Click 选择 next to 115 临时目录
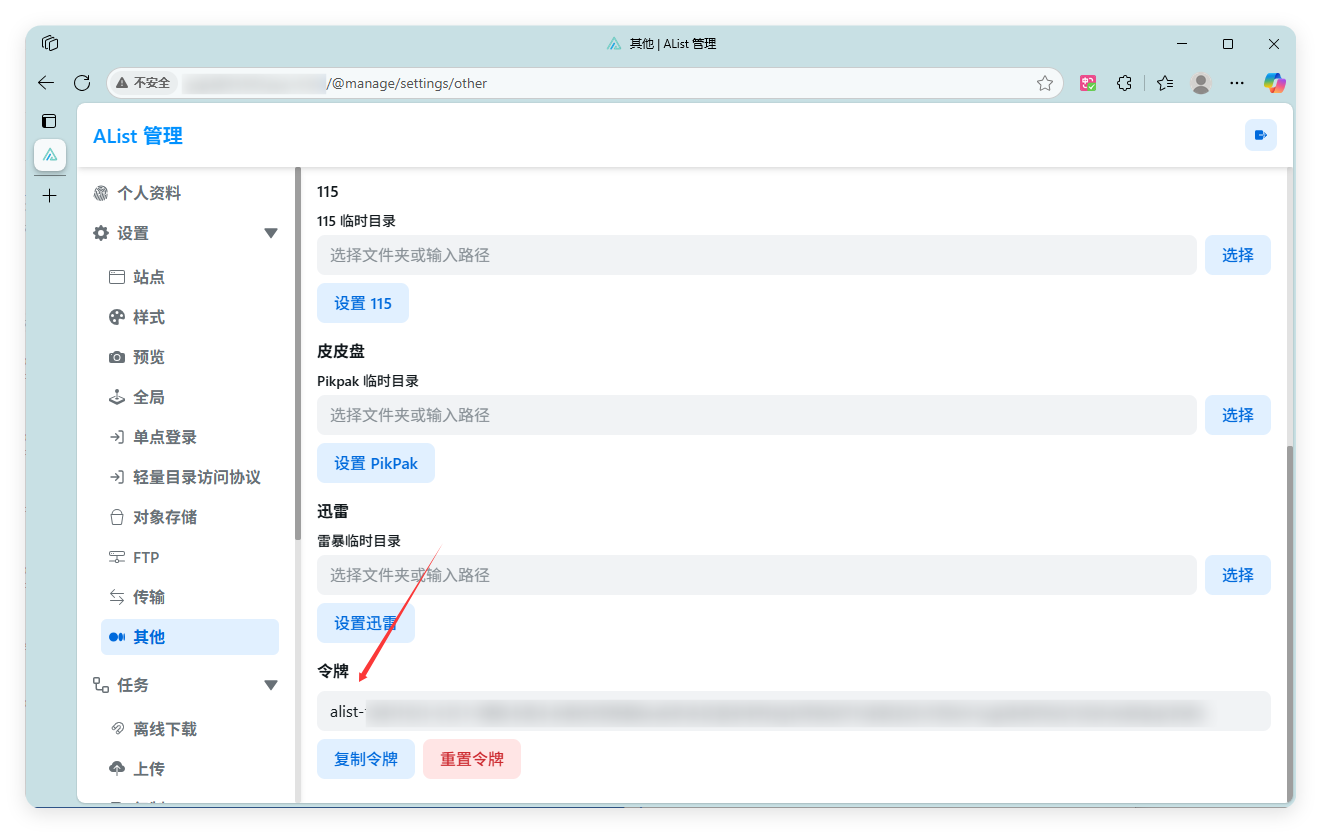This screenshot has height=833, width=1321. click(x=1237, y=255)
